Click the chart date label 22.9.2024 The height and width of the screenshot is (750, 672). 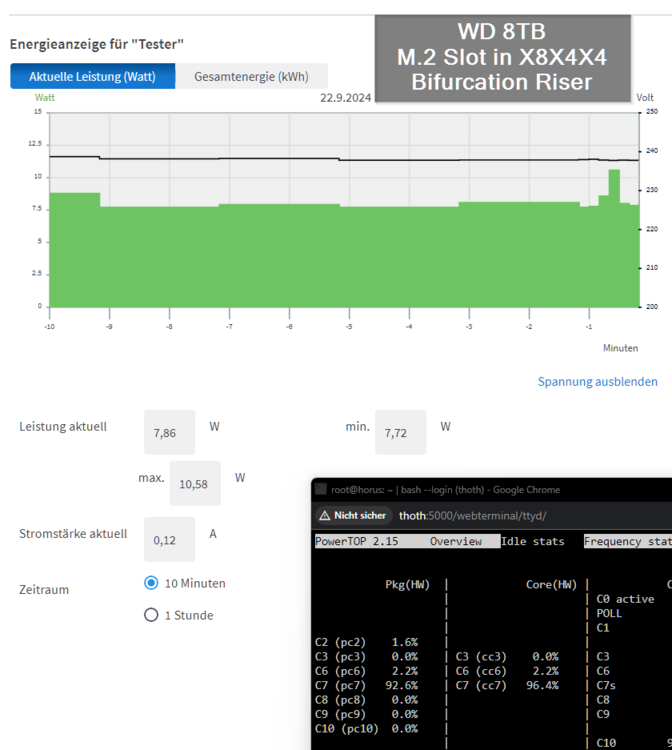point(345,98)
